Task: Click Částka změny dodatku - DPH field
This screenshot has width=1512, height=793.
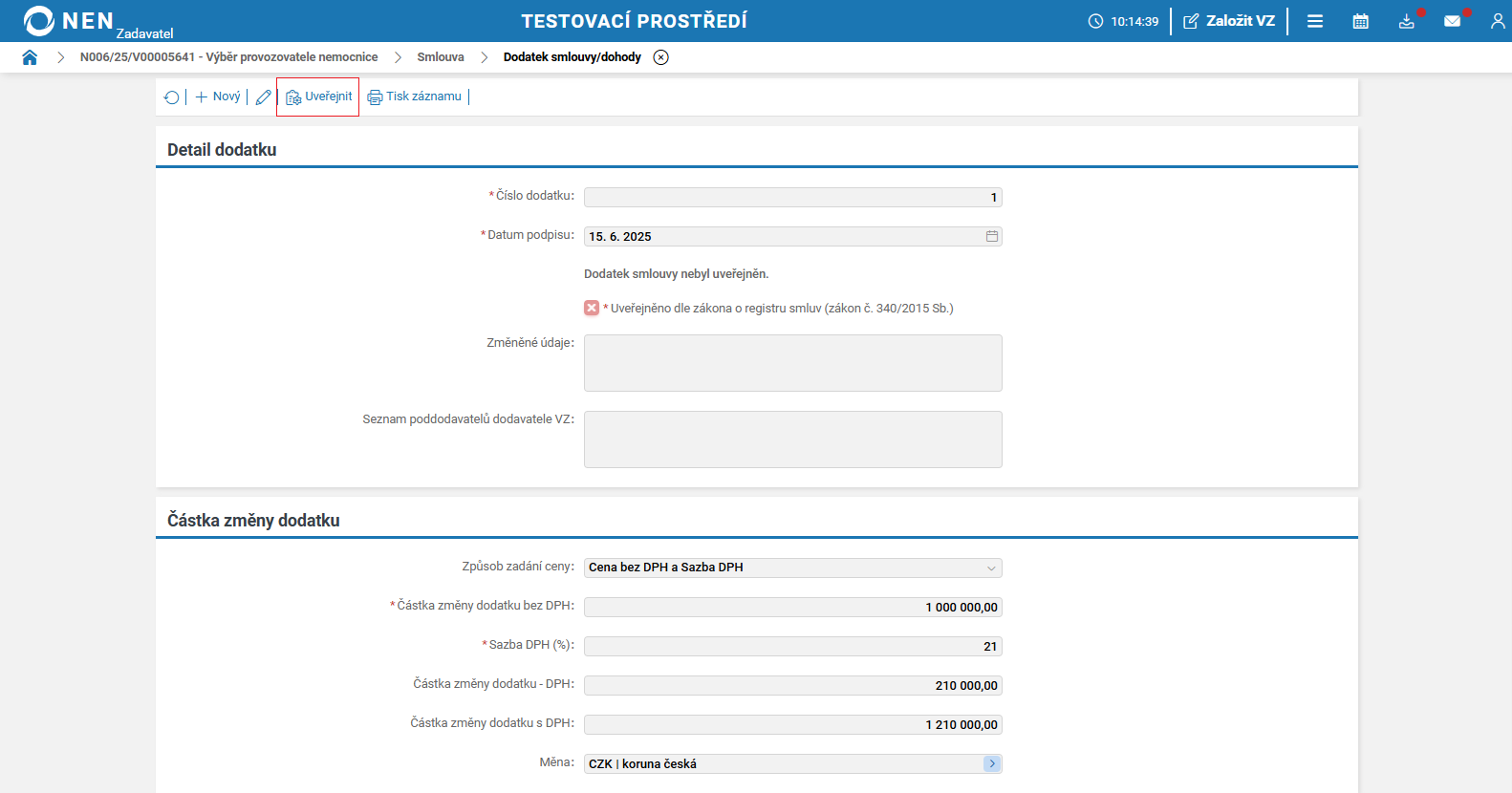Action: tap(793, 686)
